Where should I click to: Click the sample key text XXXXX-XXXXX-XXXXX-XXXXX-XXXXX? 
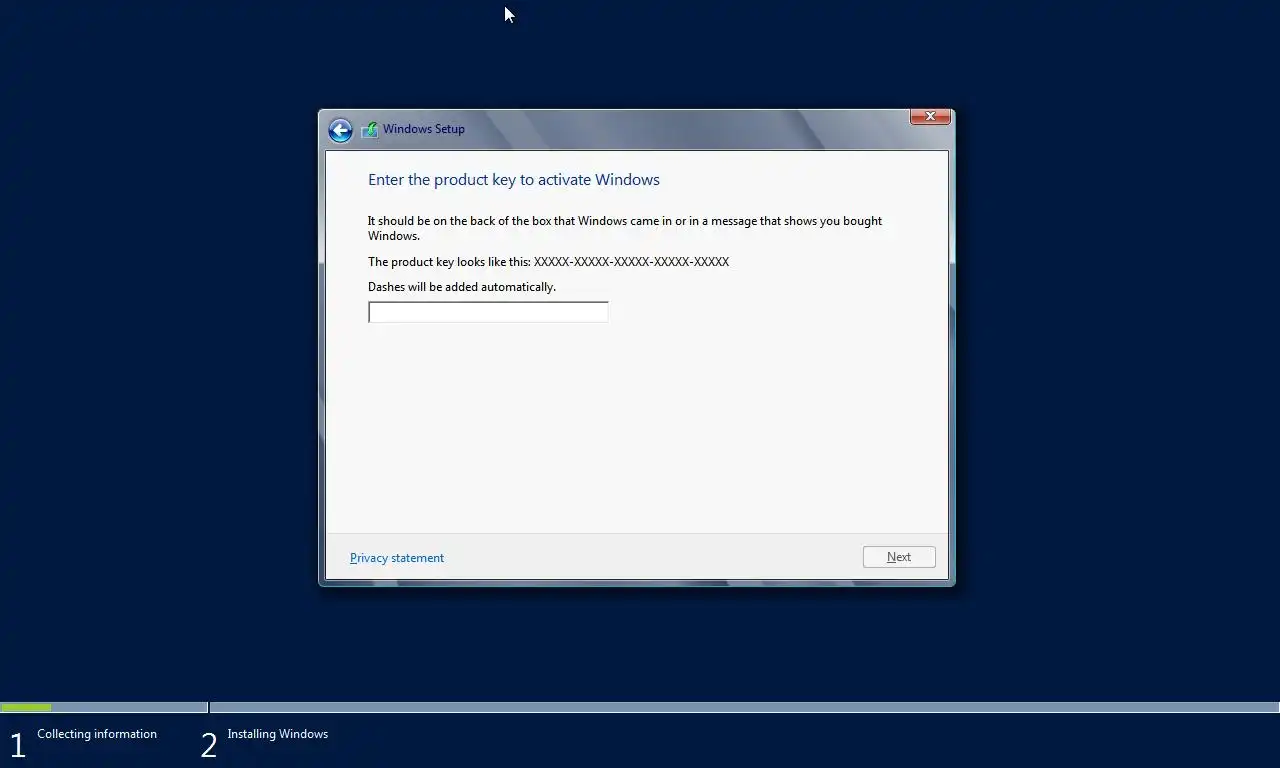[631, 262]
